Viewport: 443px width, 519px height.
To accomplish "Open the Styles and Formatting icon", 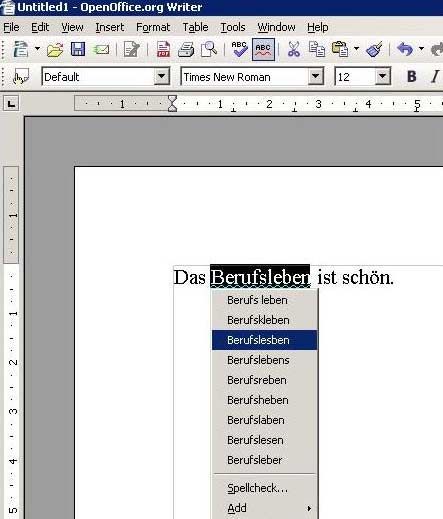I will (x=21, y=77).
